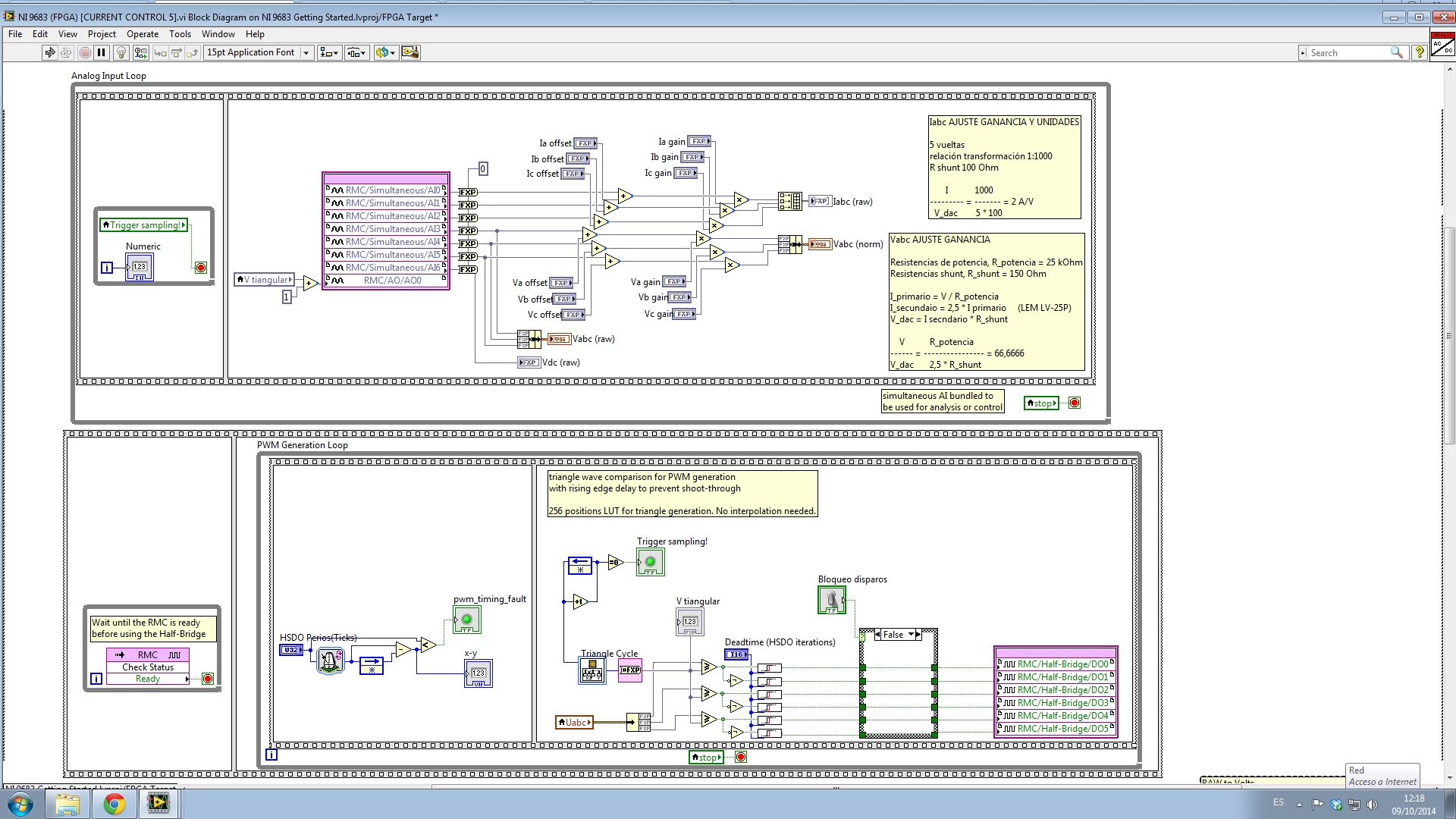Viewport: 1456px width, 819px height.
Task: Toggle Highlight Execution light bulb
Action: tap(121, 52)
